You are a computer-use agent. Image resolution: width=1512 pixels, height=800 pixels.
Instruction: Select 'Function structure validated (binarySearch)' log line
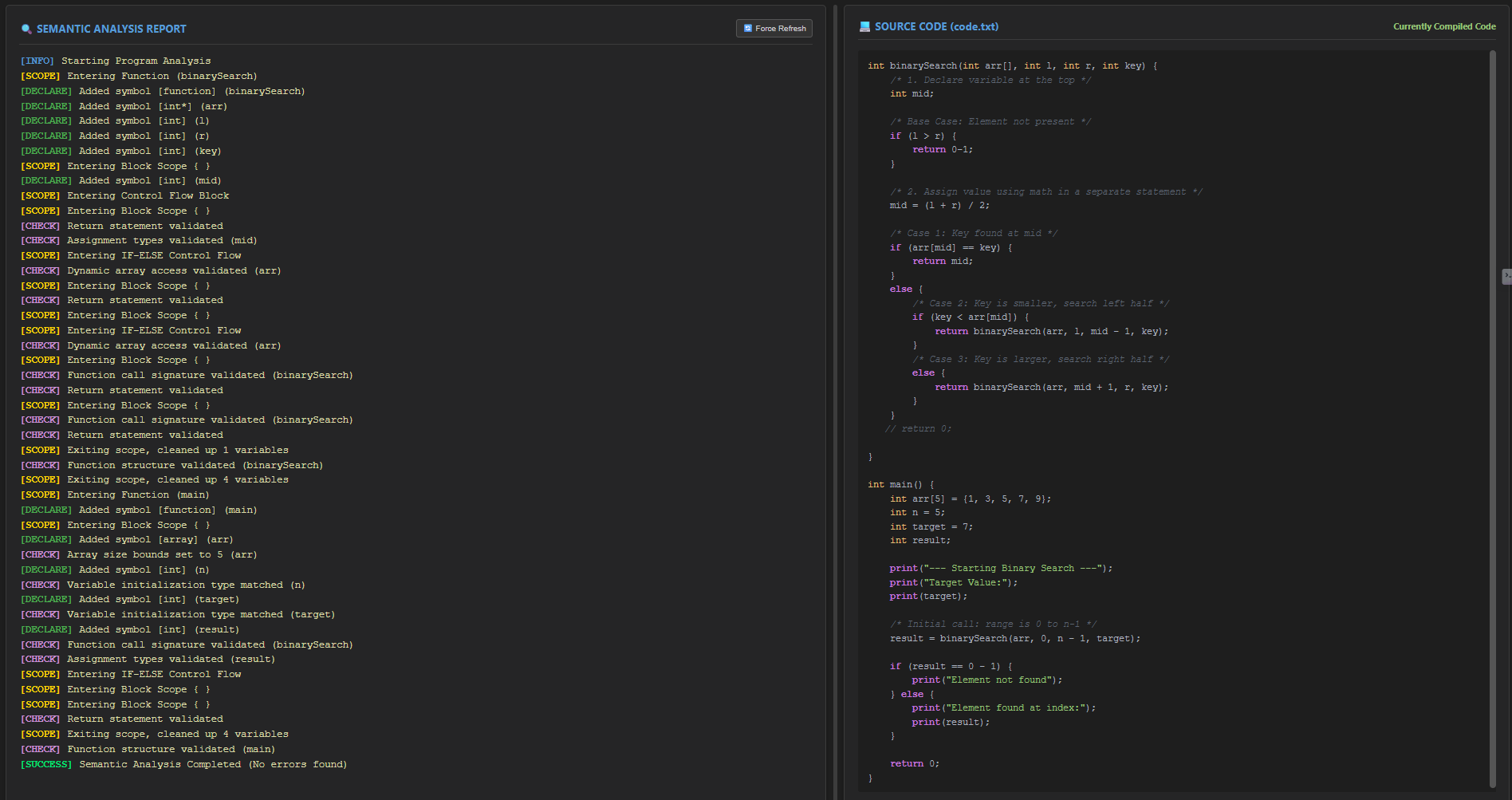click(x=171, y=465)
